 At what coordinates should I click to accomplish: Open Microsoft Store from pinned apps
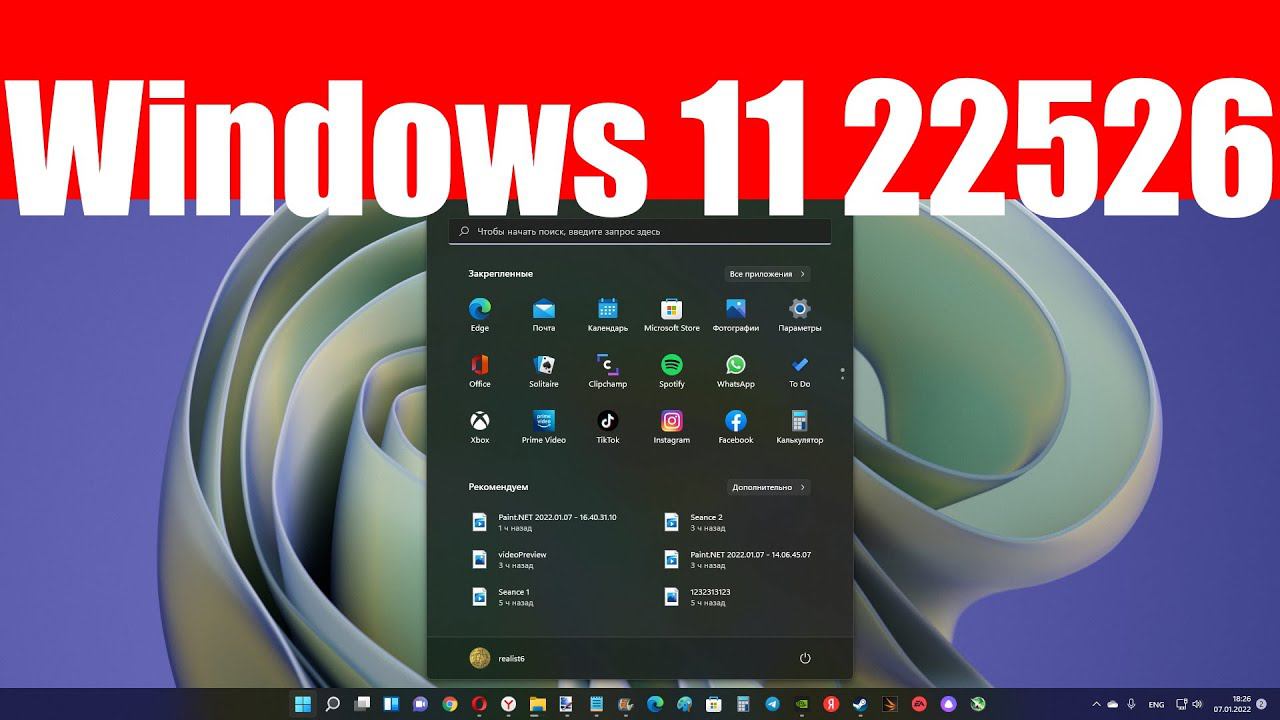coord(672,315)
